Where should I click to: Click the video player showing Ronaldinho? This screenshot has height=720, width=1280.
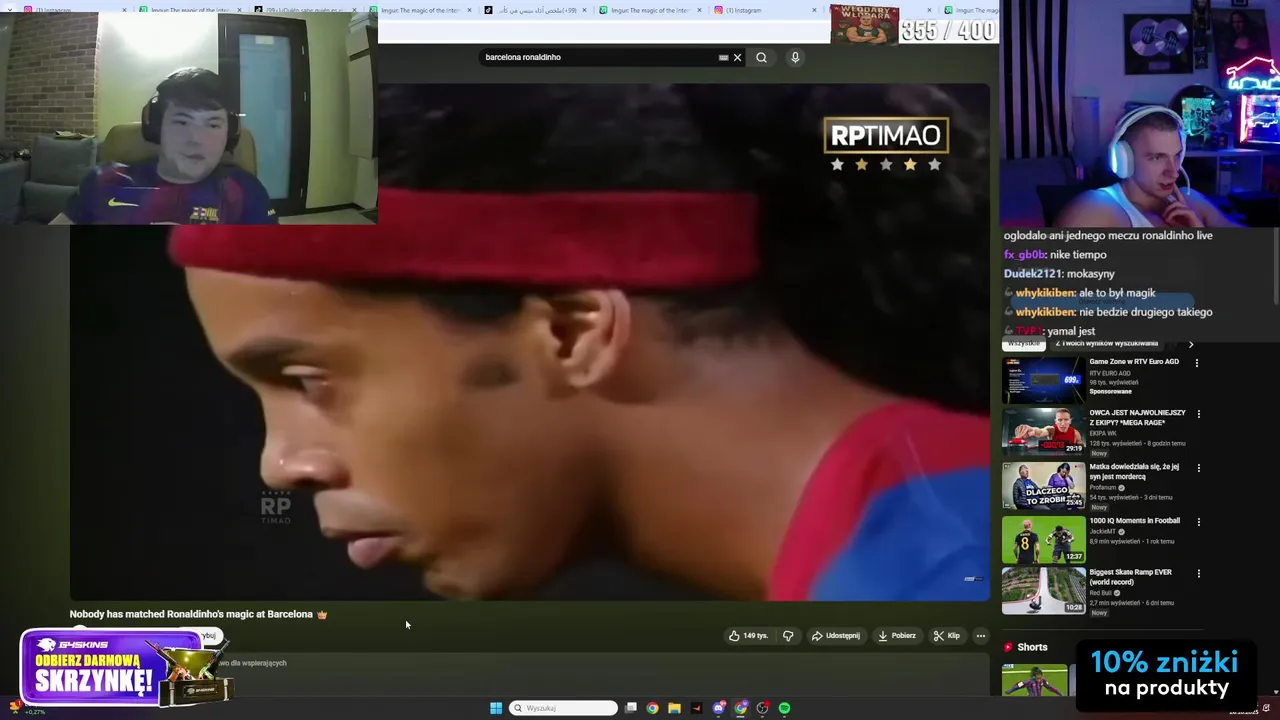[530, 340]
